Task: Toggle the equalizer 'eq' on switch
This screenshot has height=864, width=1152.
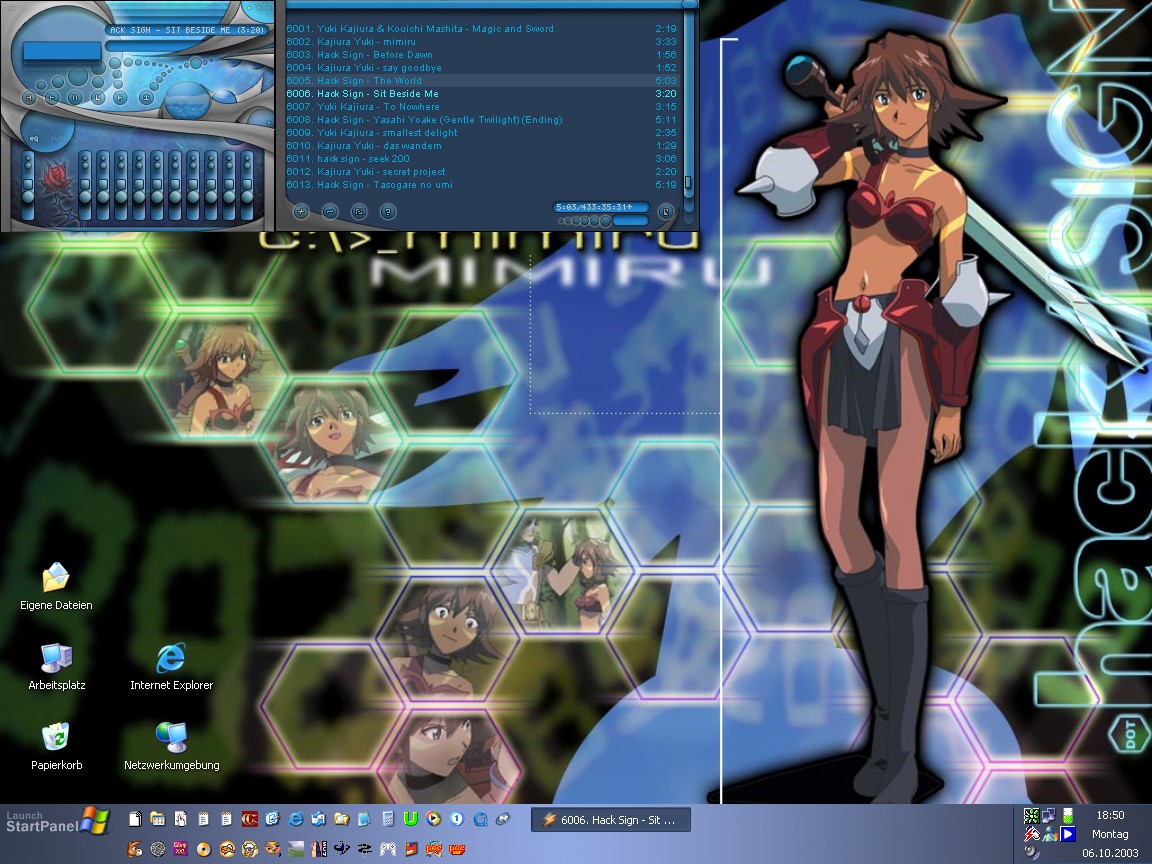Action: [x=33, y=137]
